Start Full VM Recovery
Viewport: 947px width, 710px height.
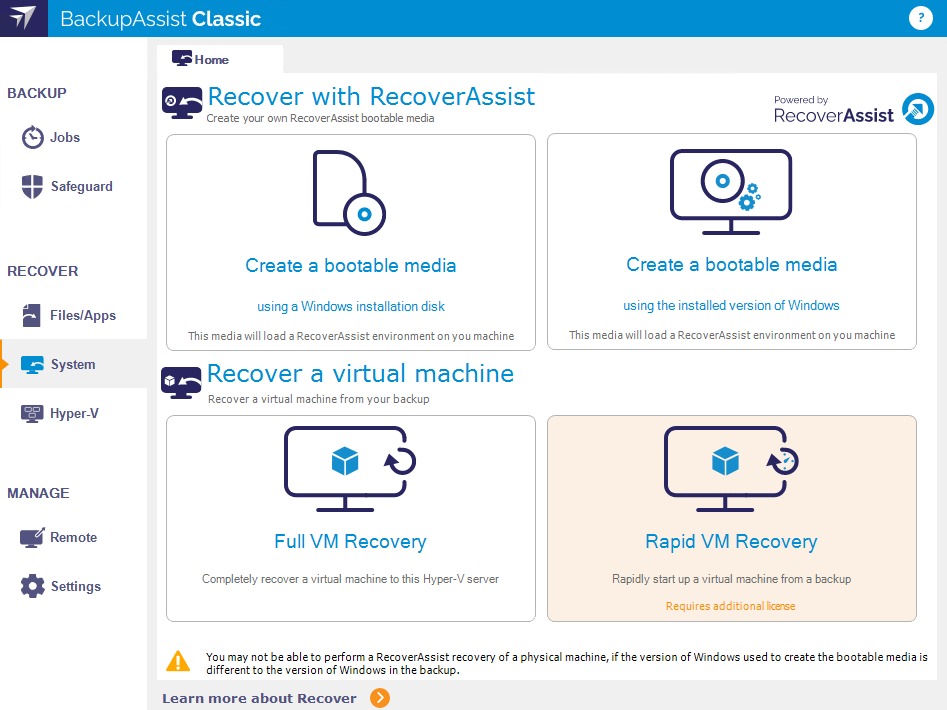click(x=351, y=519)
